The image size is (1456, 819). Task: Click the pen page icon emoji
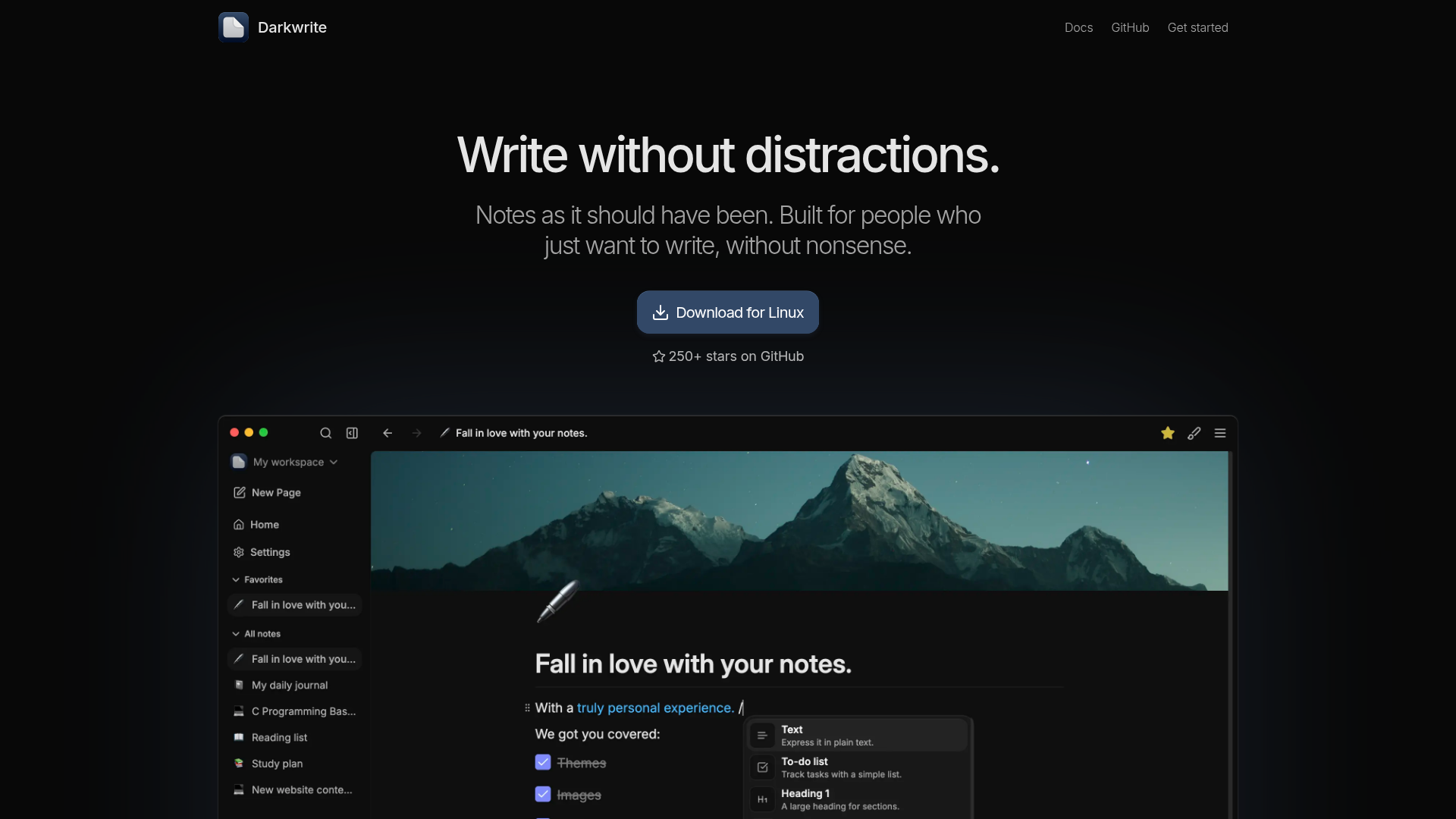(x=558, y=601)
